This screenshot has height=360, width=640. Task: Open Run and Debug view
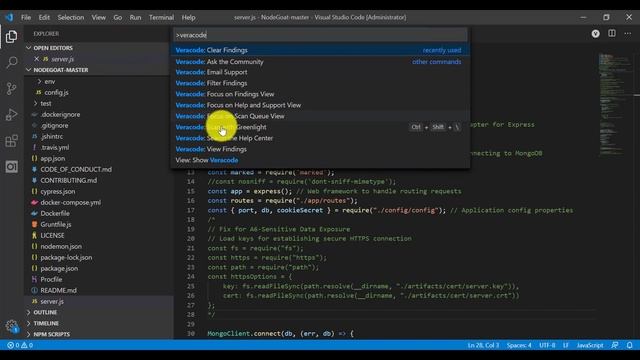click(11, 115)
